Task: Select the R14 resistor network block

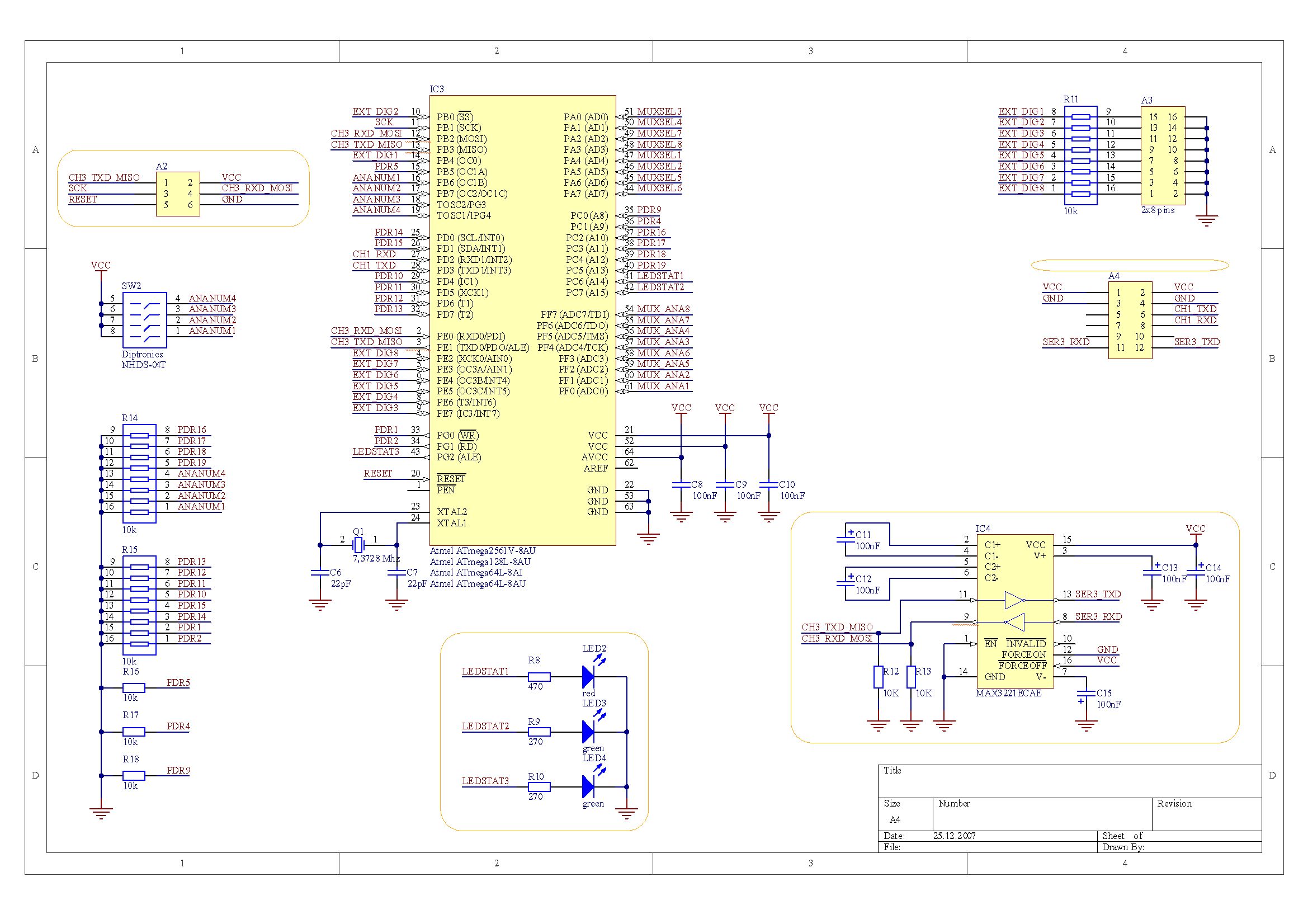Action: click(140, 473)
